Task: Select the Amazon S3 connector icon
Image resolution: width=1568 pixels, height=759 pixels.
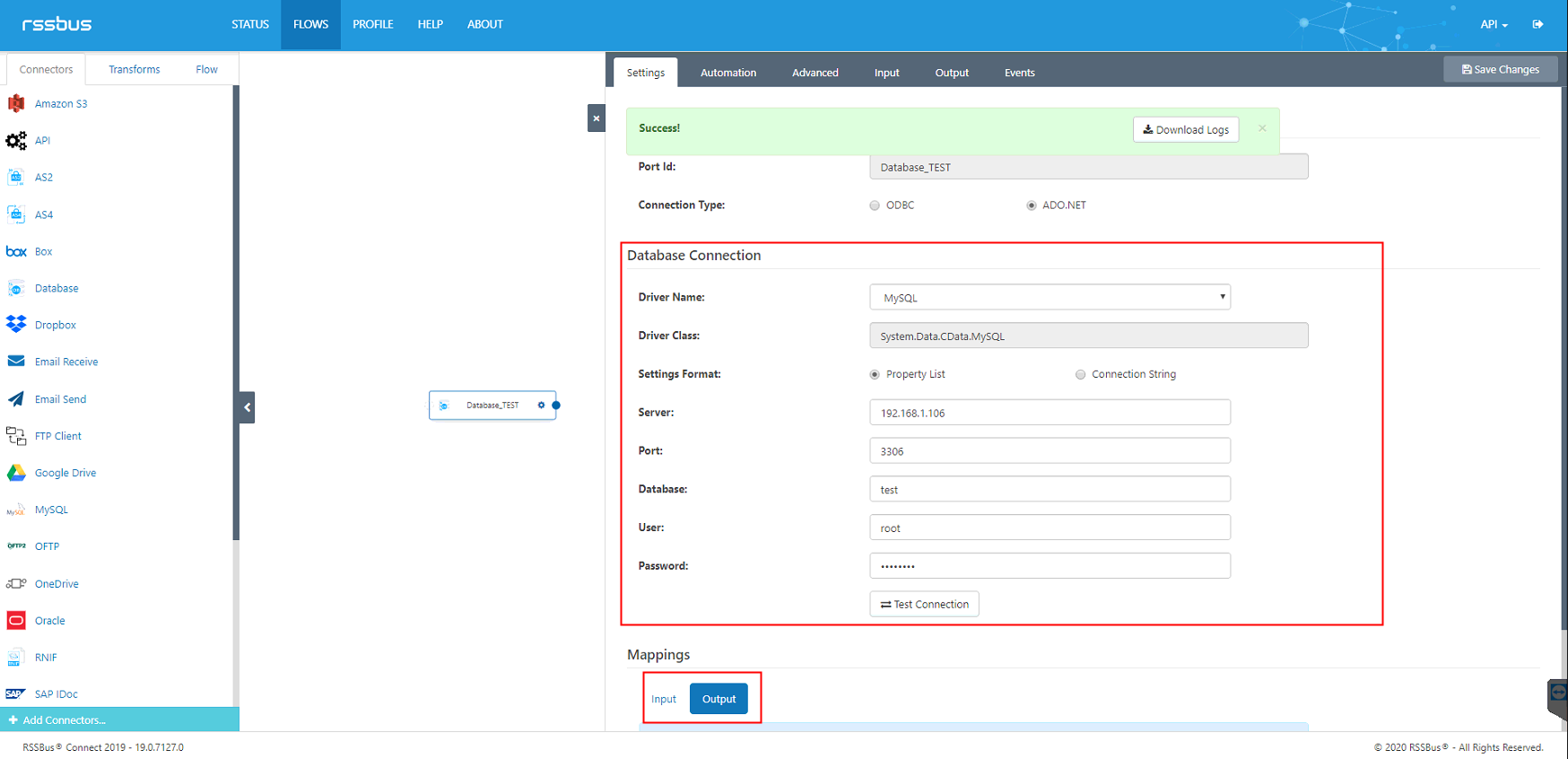Action: click(x=16, y=103)
